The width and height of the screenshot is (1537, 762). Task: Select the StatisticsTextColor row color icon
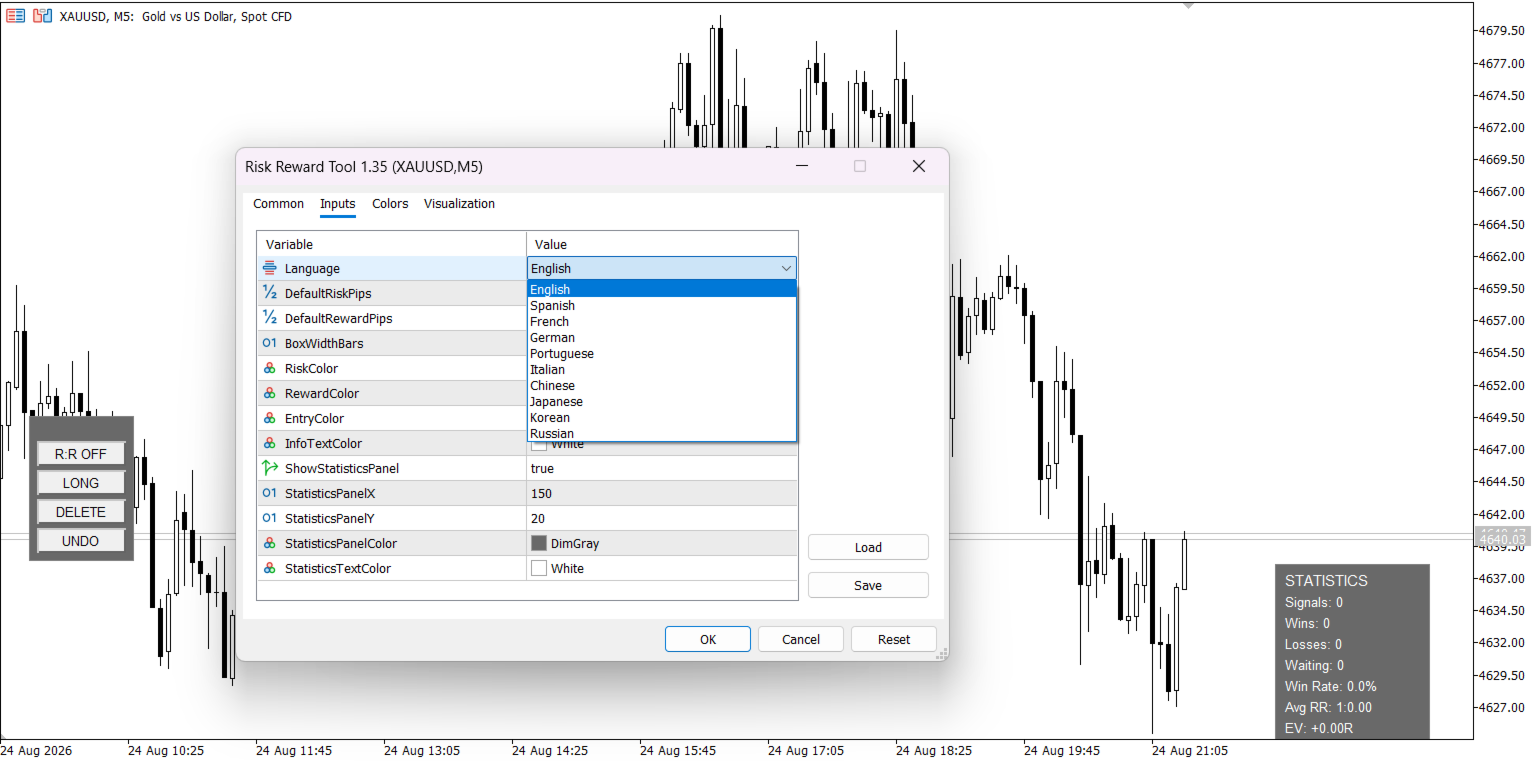click(x=270, y=568)
